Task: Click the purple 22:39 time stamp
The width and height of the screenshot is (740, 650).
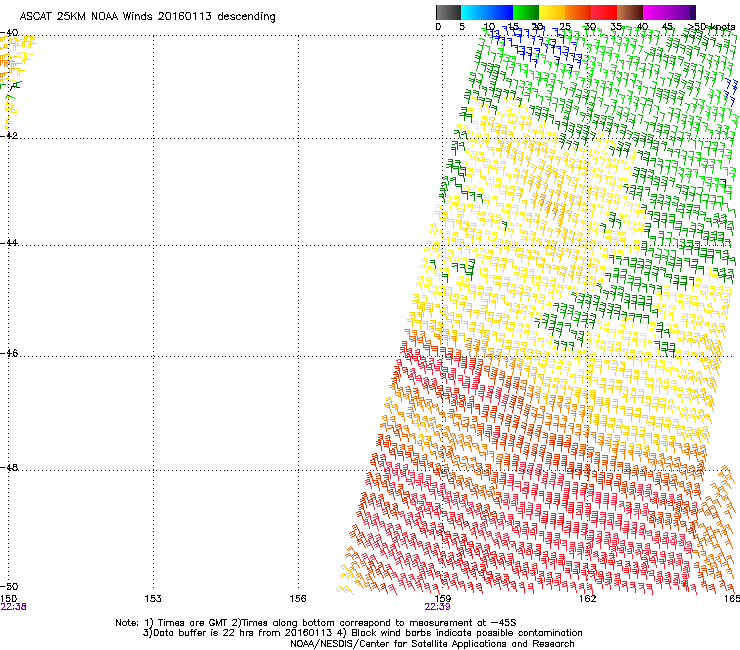Action: [437, 607]
